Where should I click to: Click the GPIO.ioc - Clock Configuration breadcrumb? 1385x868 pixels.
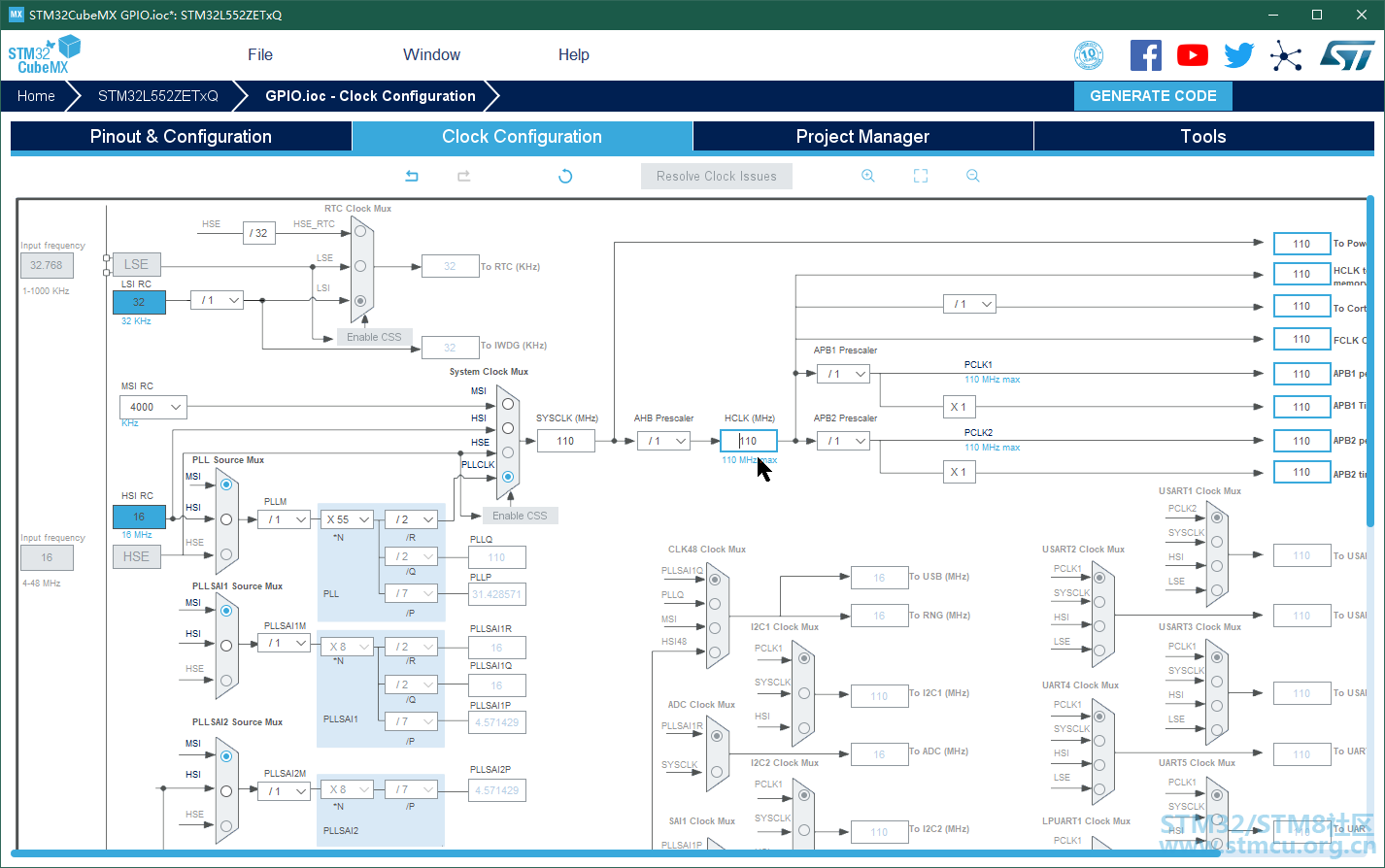pyautogui.click(x=370, y=96)
